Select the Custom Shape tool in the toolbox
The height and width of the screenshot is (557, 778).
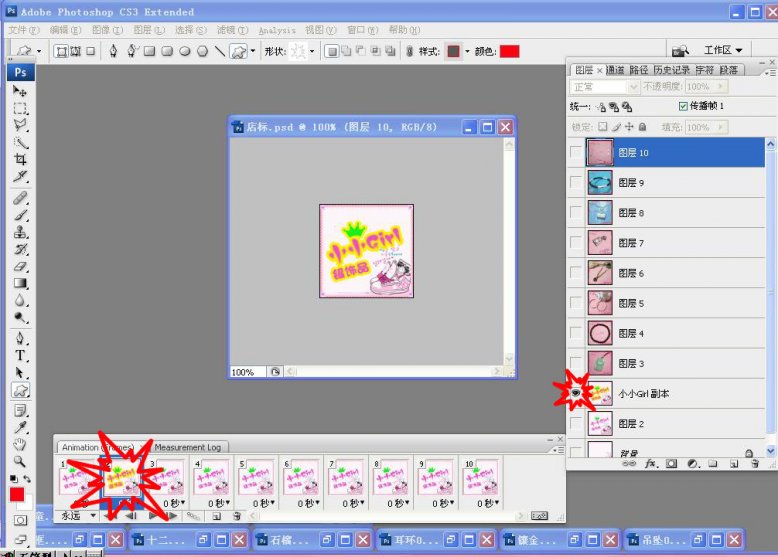coord(20,390)
